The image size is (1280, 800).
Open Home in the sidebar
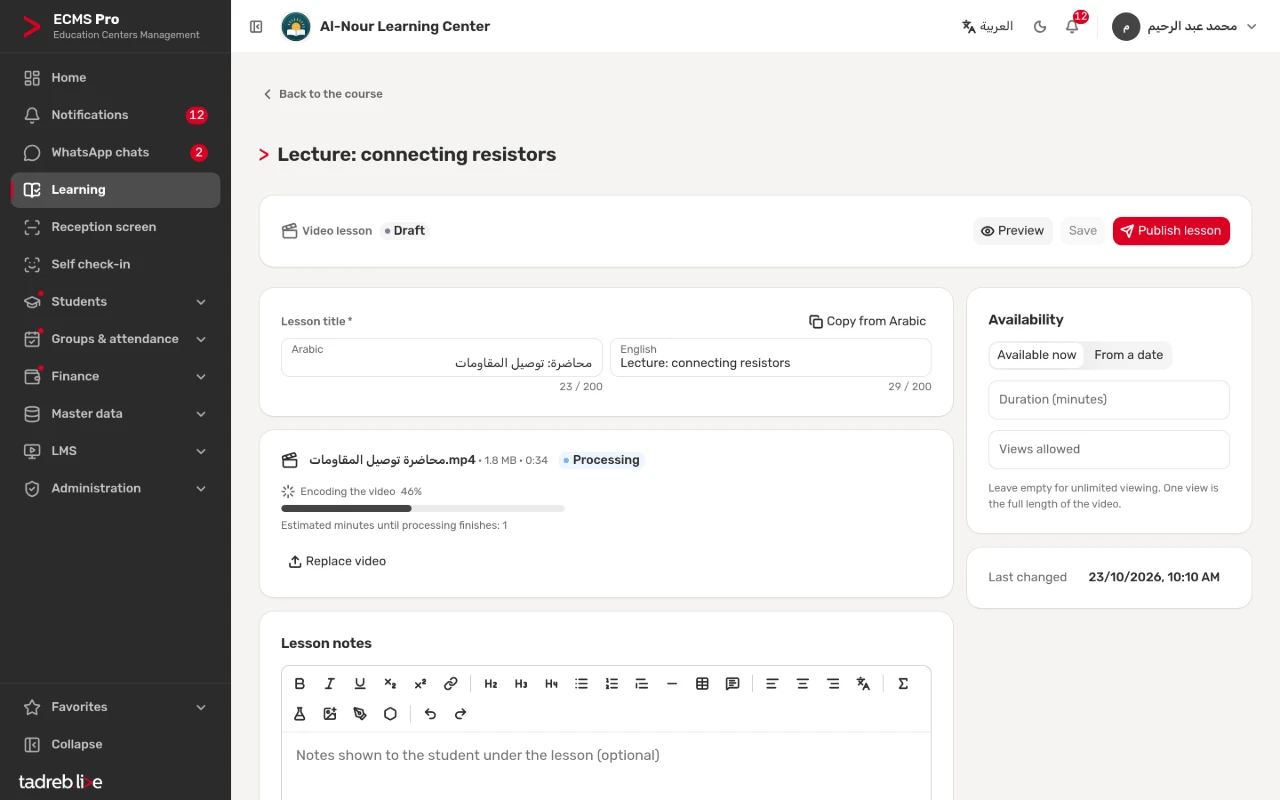(x=115, y=78)
